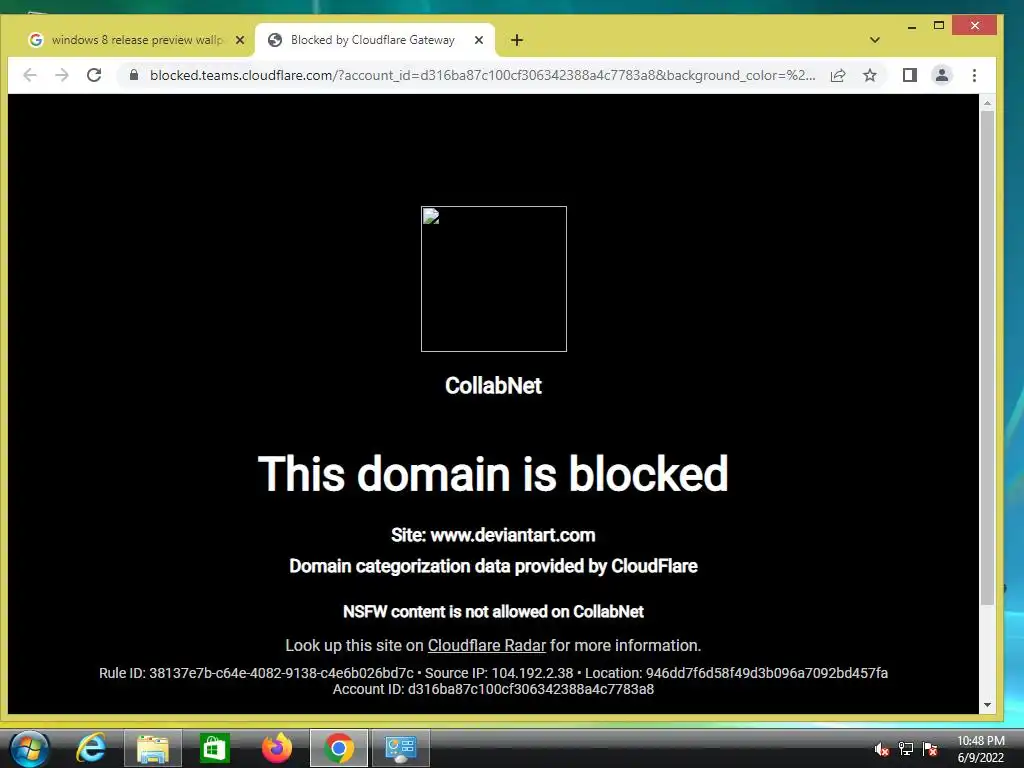1024x768 pixels.
Task: Open the Chrome side panel
Action: pyautogui.click(x=910, y=75)
